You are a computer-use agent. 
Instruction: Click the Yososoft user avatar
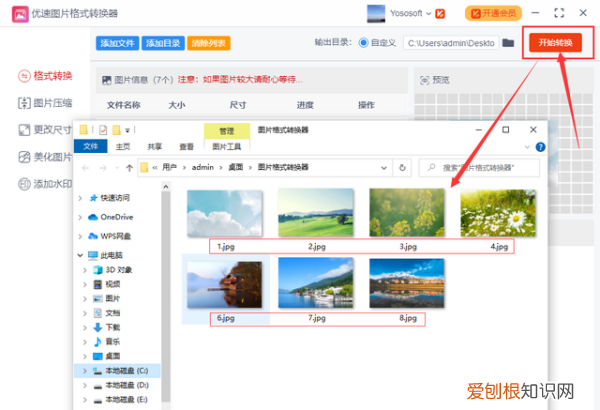(x=376, y=13)
